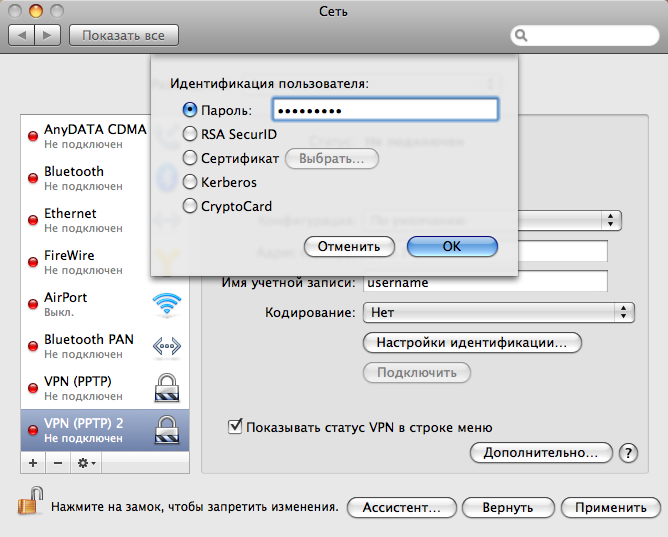Open the Дополнительно... settings
Image resolution: width=668 pixels, height=537 pixels.
tap(541, 453)
